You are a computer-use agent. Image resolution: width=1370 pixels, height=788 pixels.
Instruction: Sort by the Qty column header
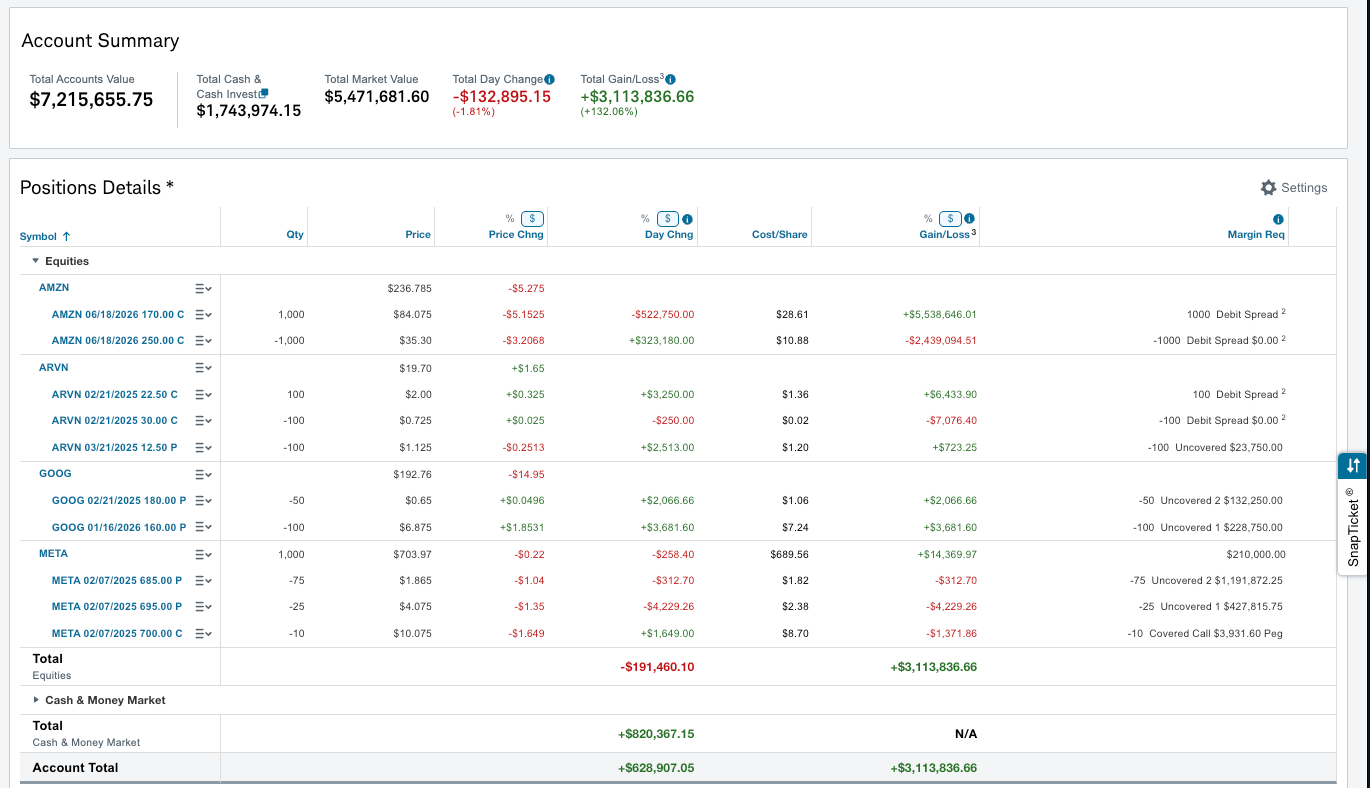[x=295, y=235]
